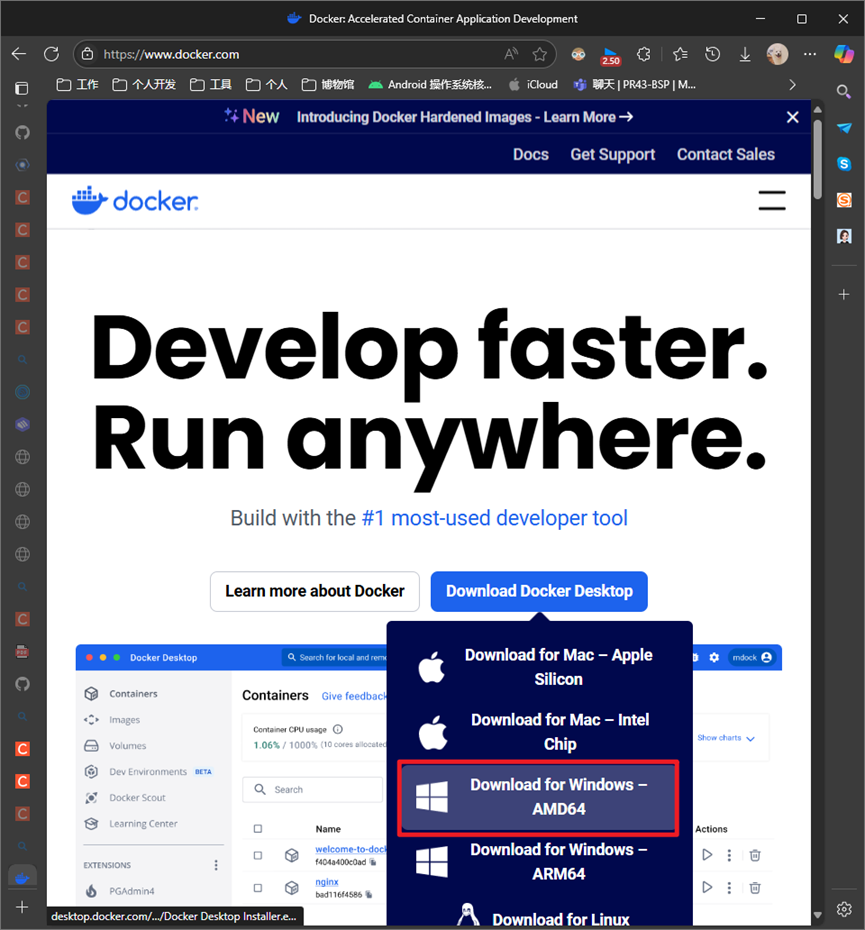The image size is (865, 930).
Task: Expand the bookmarks bar overflow chevron
Action: click(x=793, y=85)
